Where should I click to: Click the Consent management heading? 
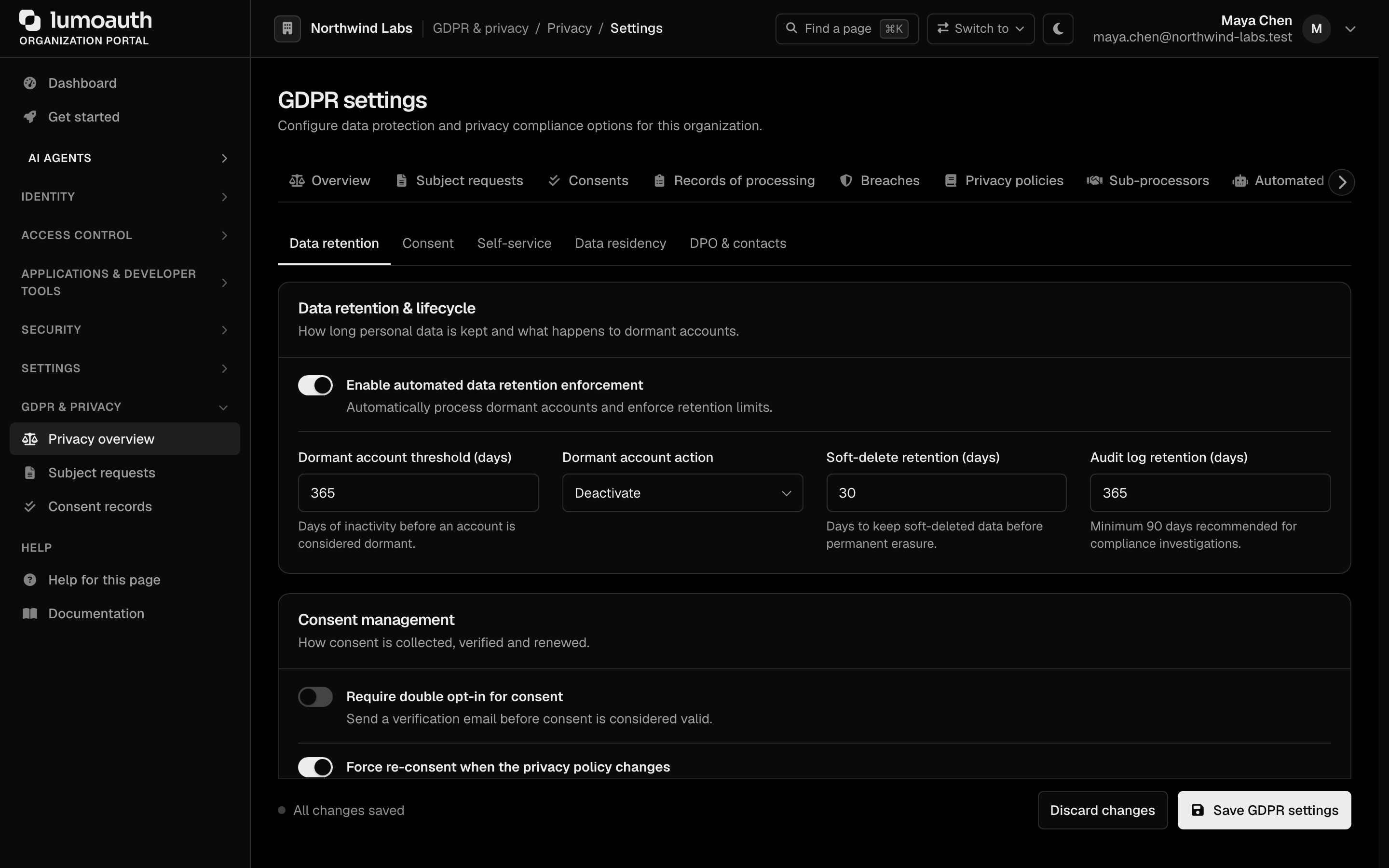coord(377,620)
